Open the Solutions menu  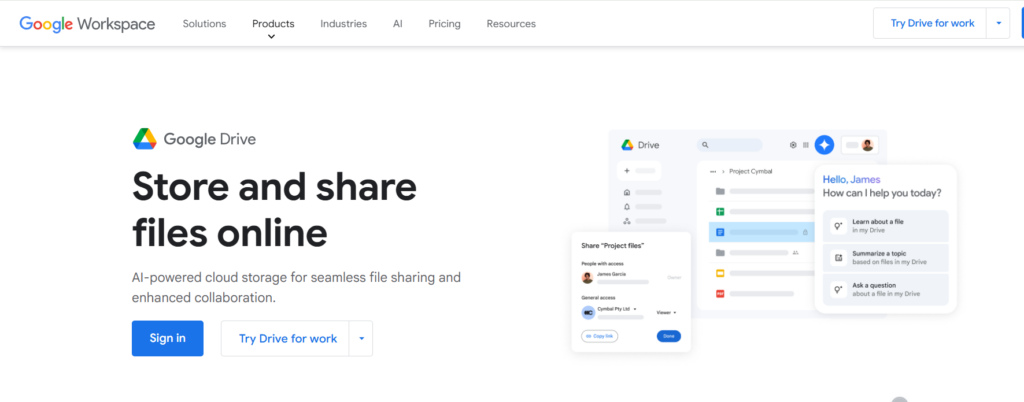(204, 23)
